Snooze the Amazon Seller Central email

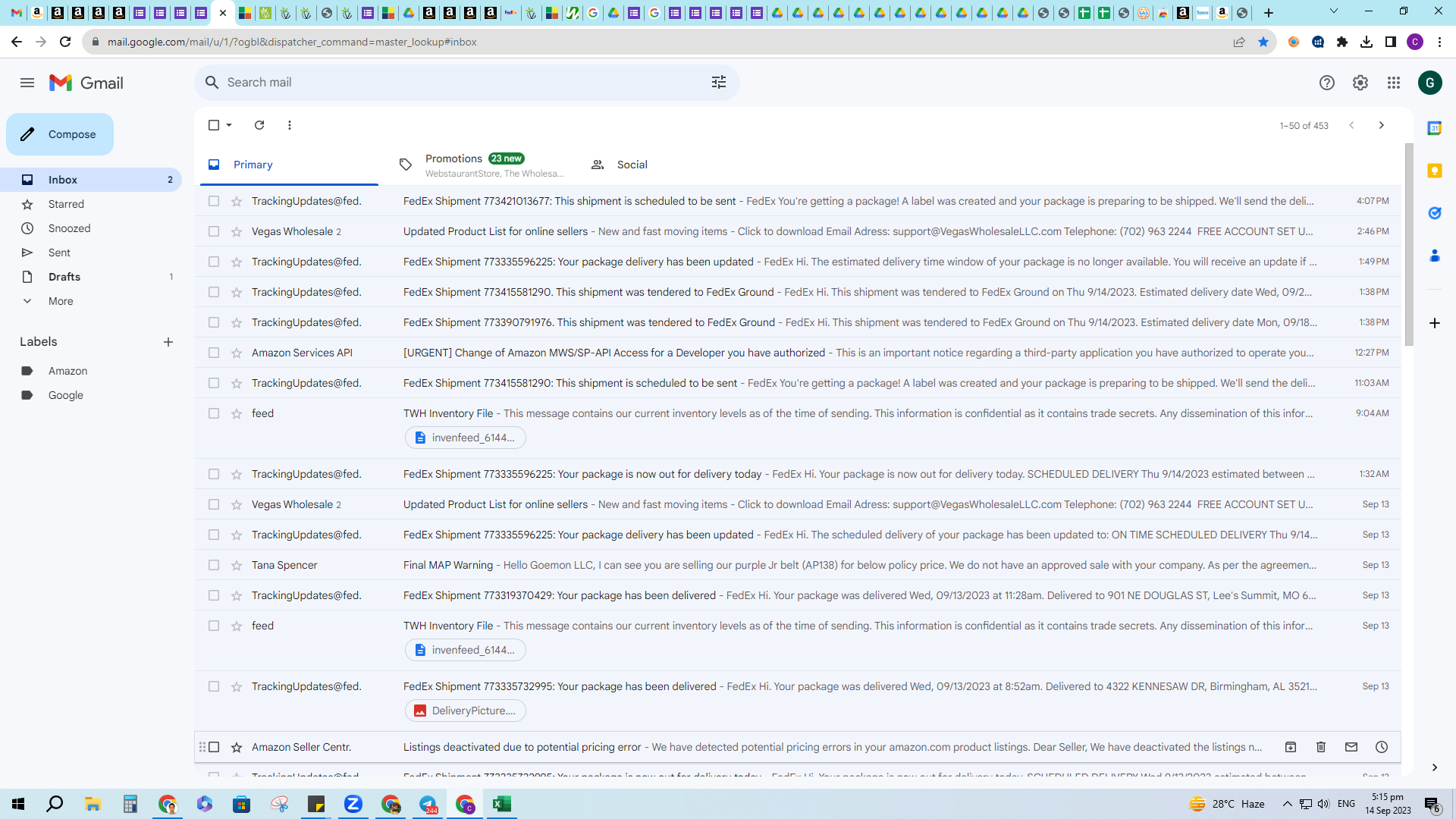tap(1382, 747)
